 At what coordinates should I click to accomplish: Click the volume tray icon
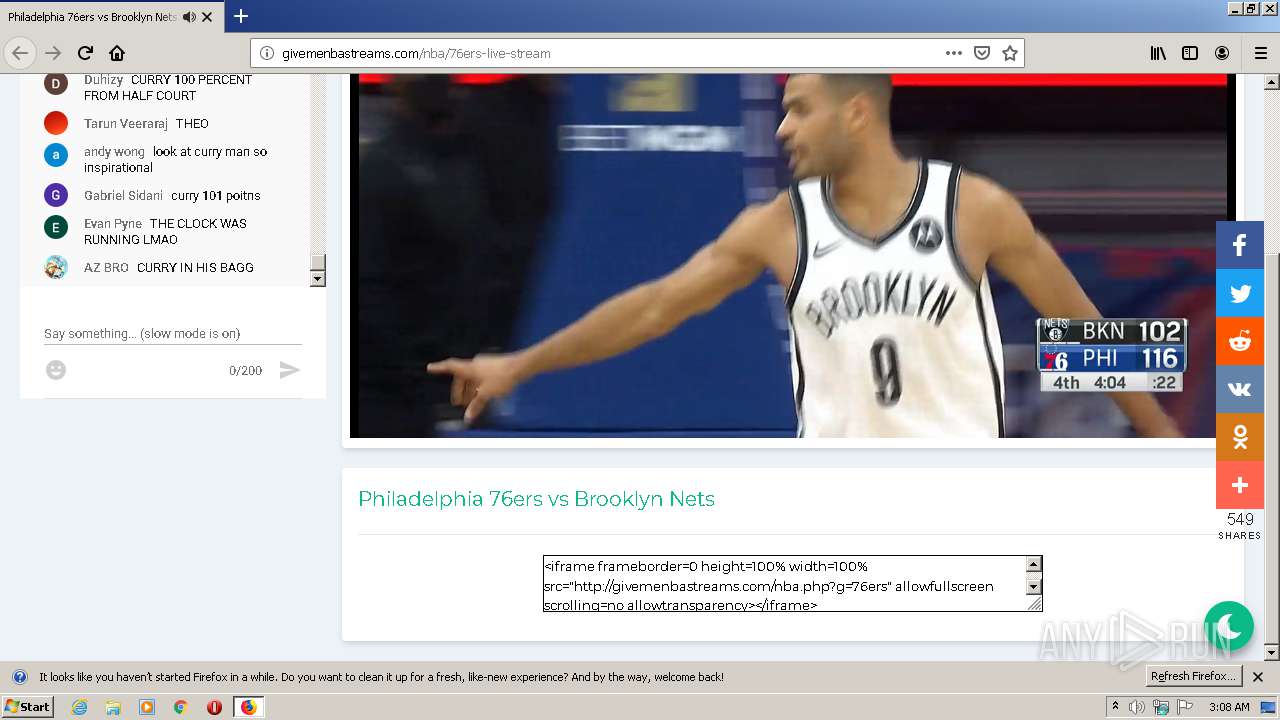pos(1136,707)
